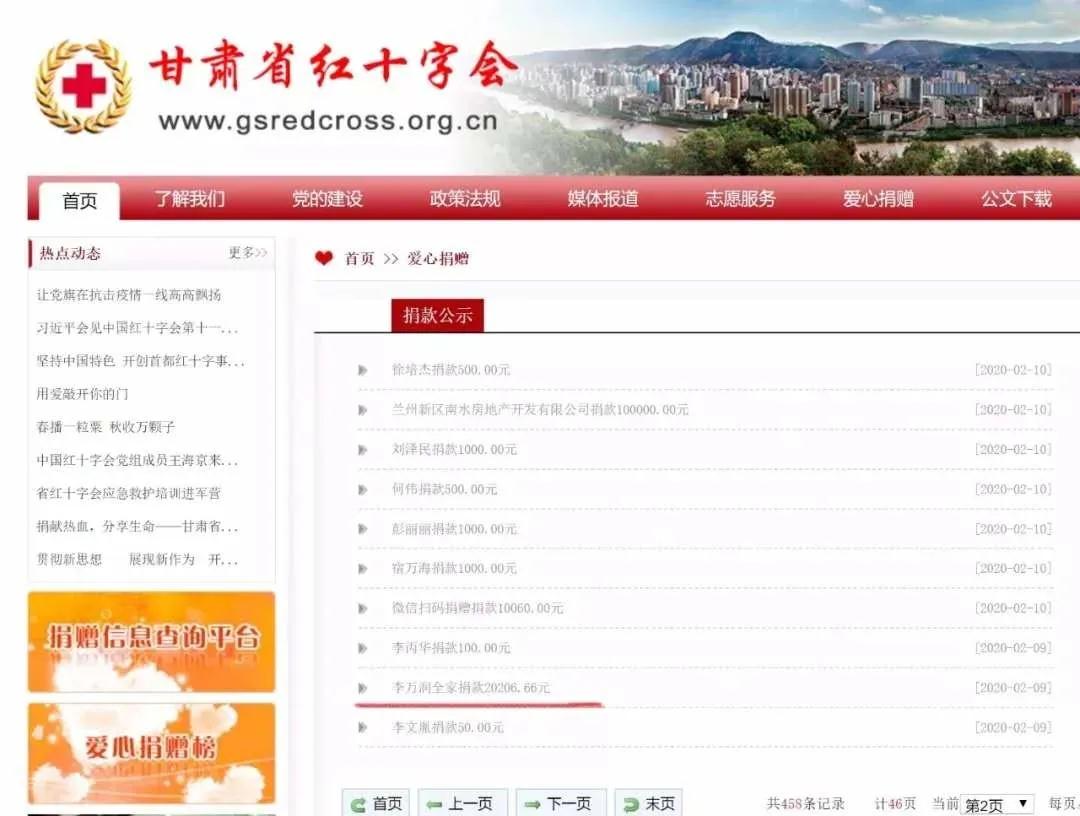
Task: Click arrow bullet beside 何伟捐款500.00元
Action: pyautogui.click(x=363, y=489)
